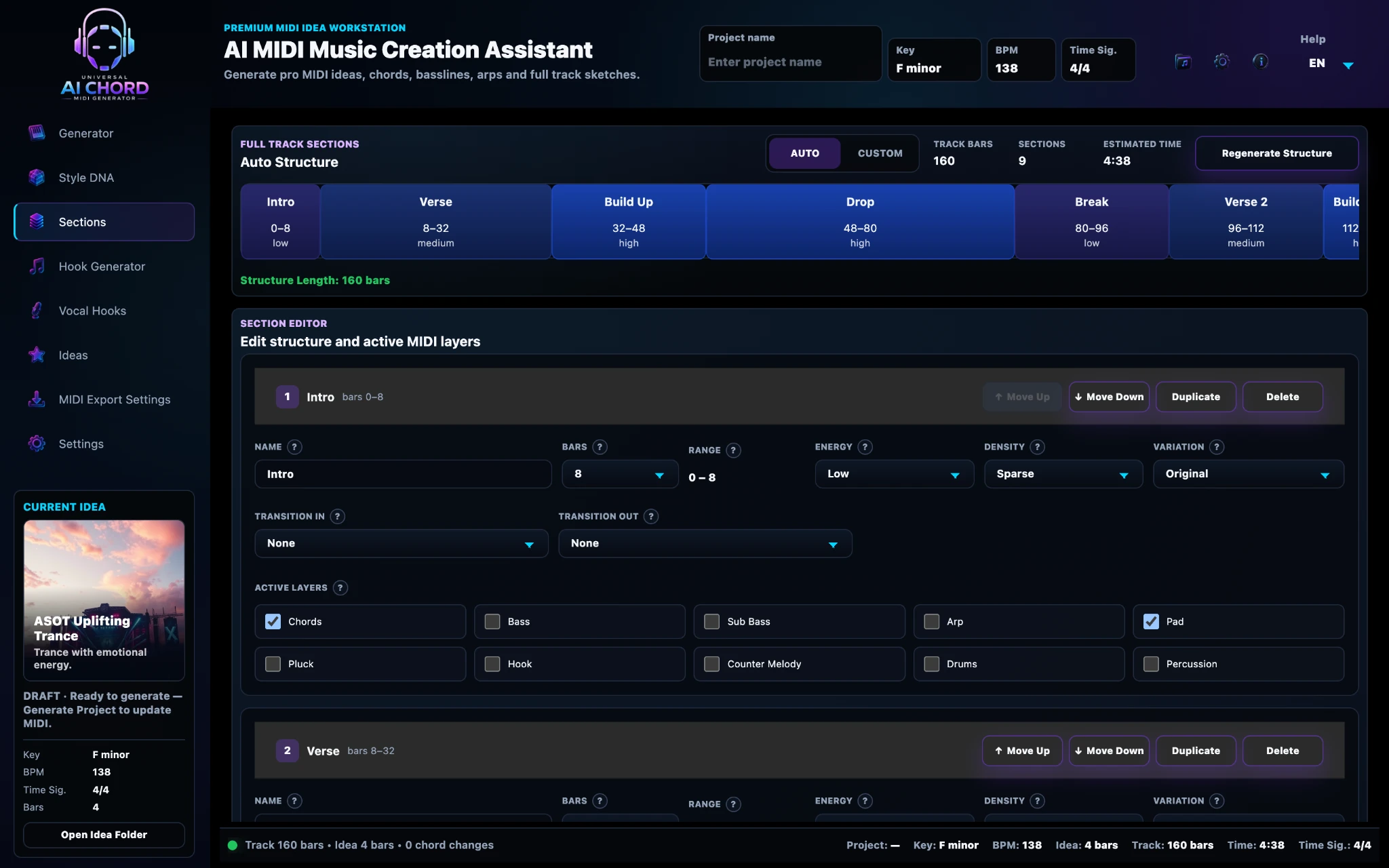Click the Settings gear icon in sidebar
This screenshot has height=868, width=1389.
pyautogui.click(x=37, y=443)
